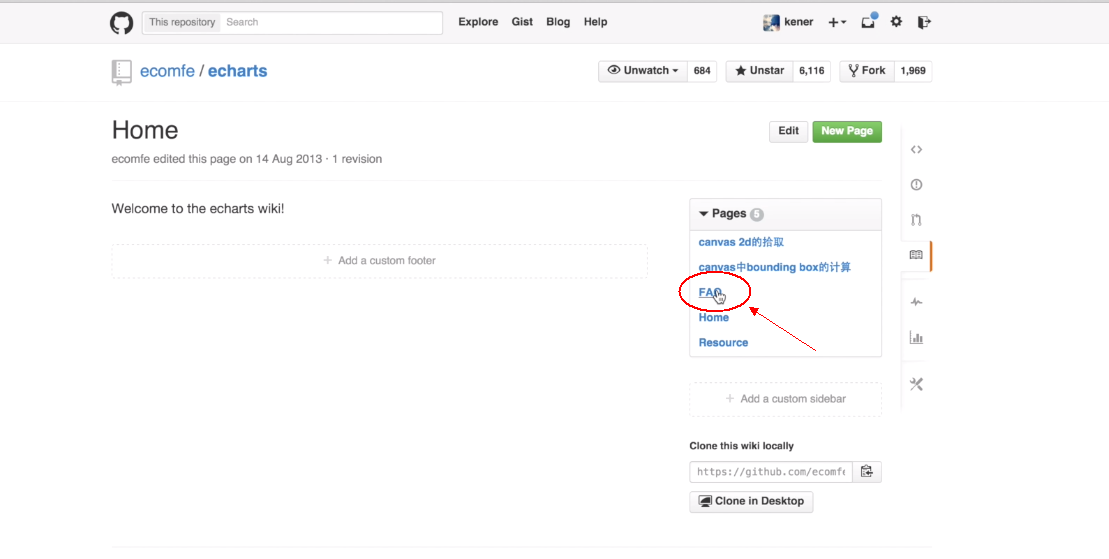Open the canvas 2d的拾取 wiki page
Screen dimensions: 1109x559
[741, 242]
